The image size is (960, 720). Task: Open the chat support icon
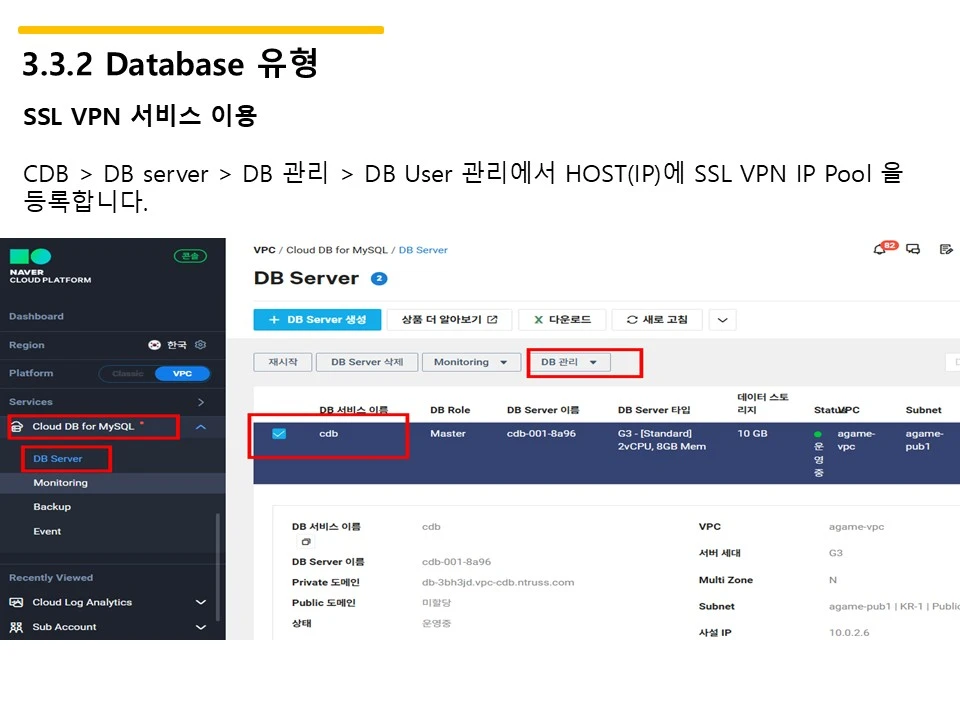click(913, 249)
